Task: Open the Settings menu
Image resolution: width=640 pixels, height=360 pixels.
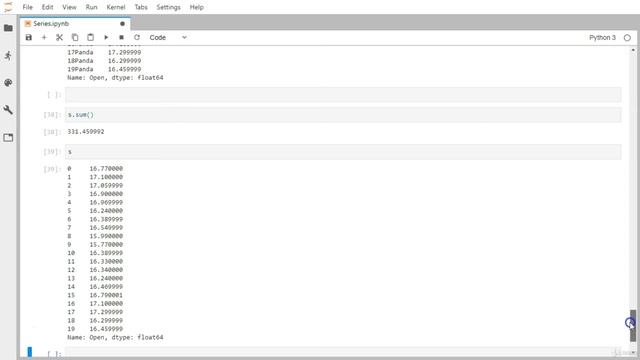Action: coord(168,7)
